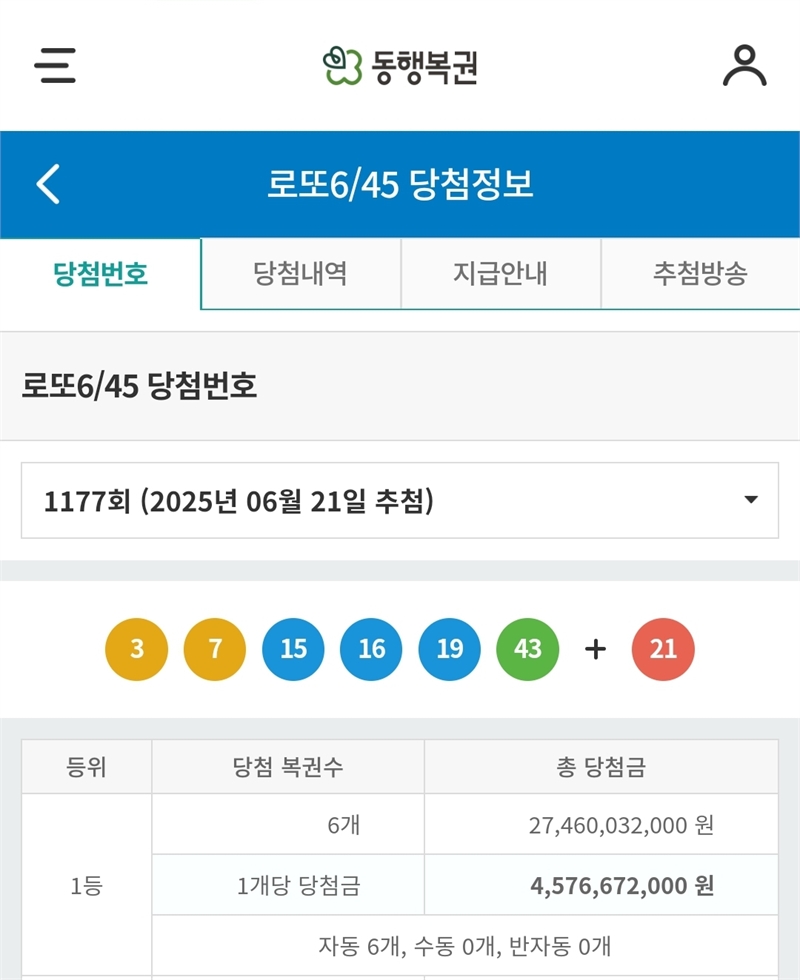The width and height of the screenshot is (800, 980).
Task: Select the blue number 15 ball
Action: pyautogui.click(x=293, y=649)
